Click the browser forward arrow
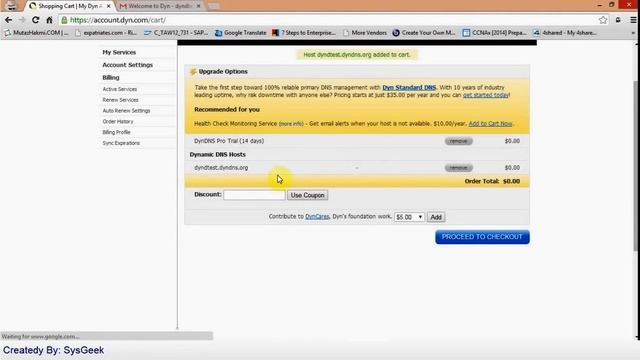 pyautogui.click(x=22, y=20)
